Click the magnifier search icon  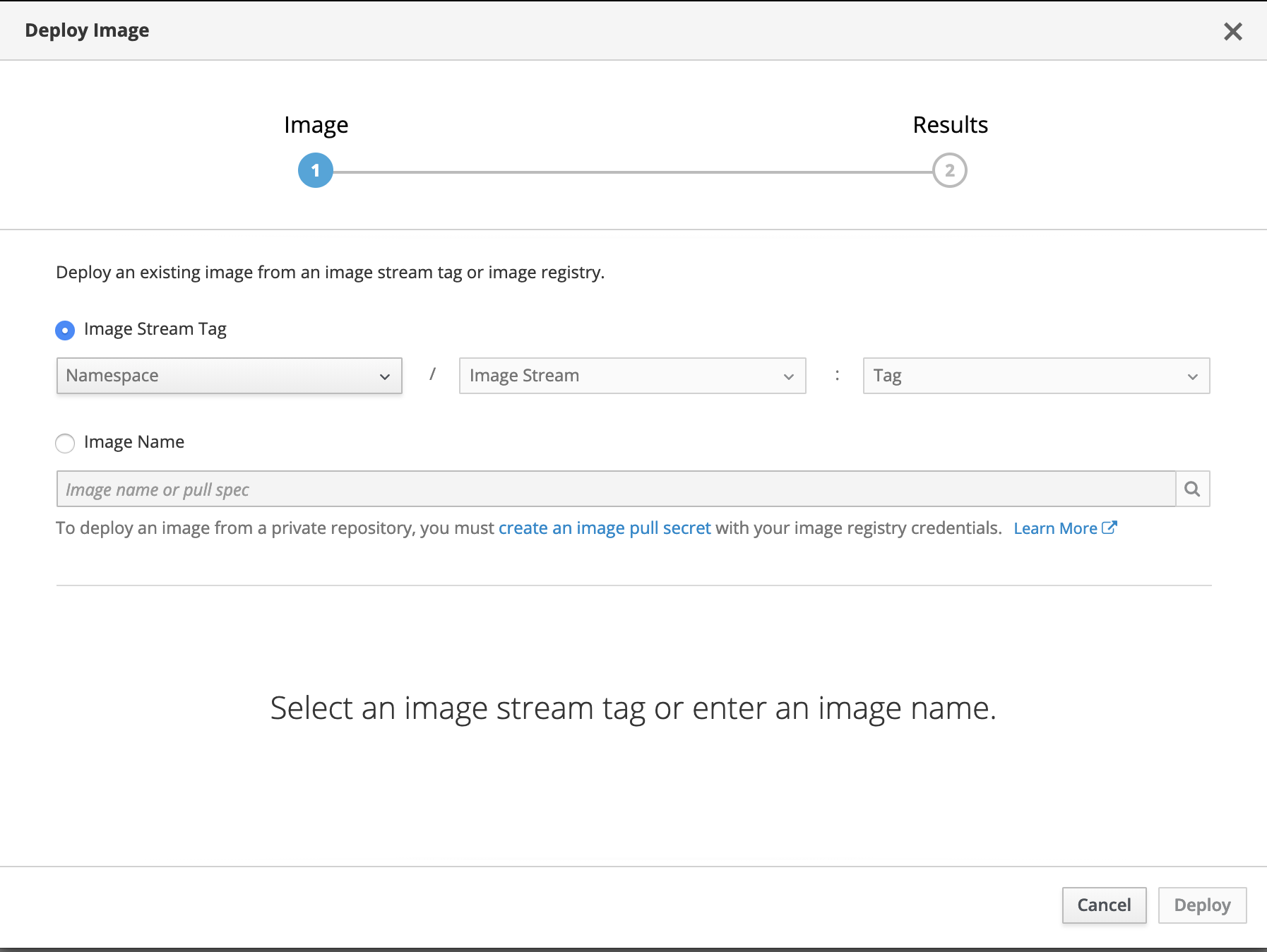tap(1192, 489)
